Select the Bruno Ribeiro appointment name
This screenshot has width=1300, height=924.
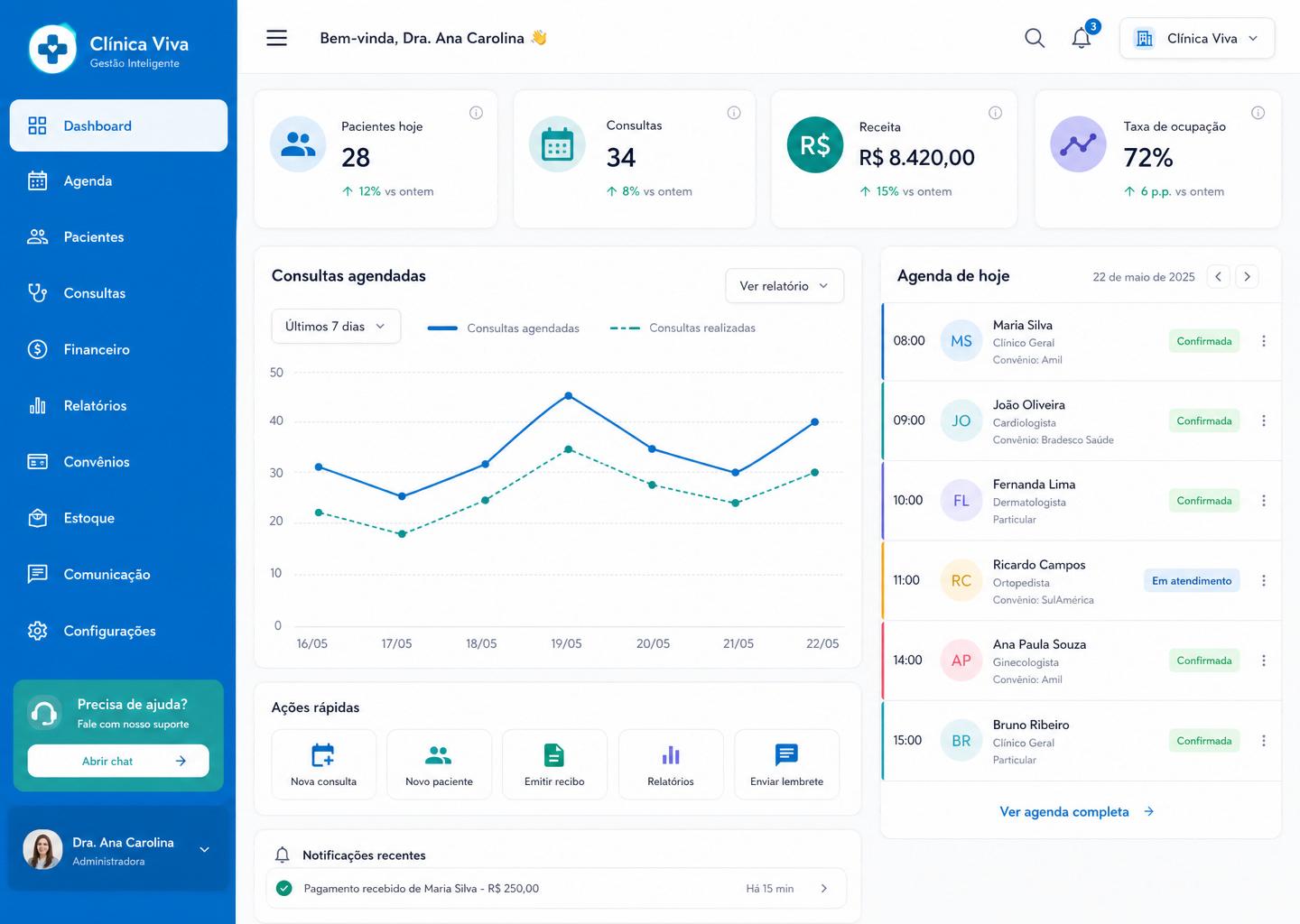[x=1031, y=725]
